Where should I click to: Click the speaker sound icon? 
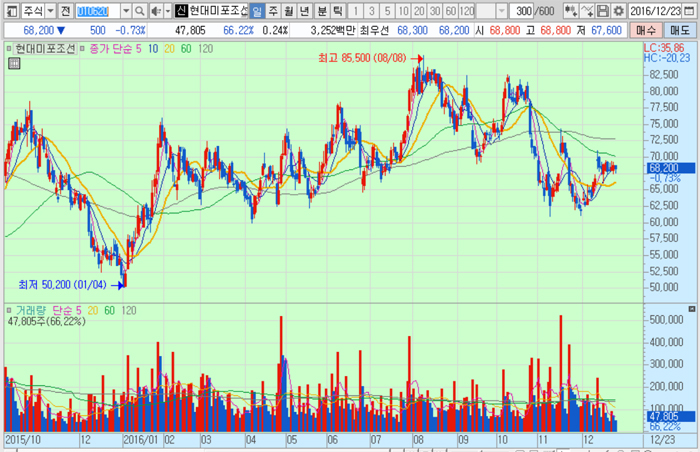click(155, 11)
